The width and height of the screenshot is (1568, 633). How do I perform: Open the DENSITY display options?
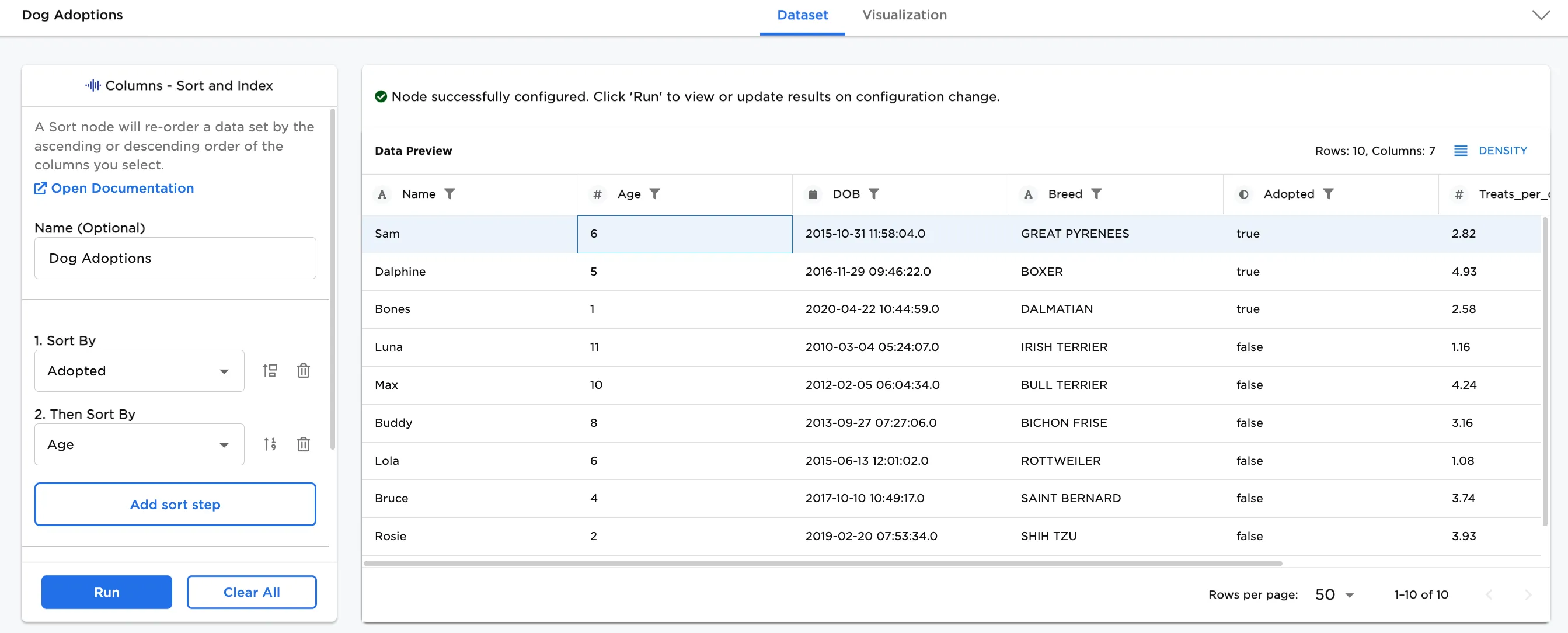point(1491,150)
